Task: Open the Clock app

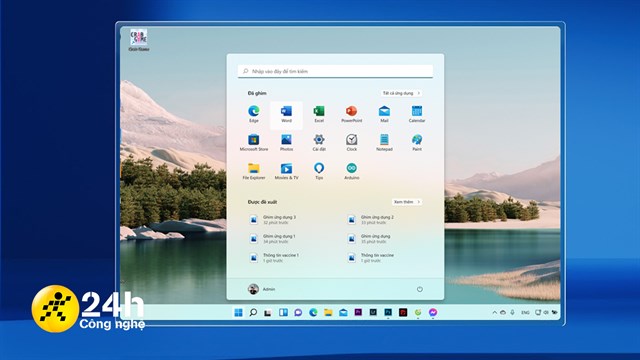Action: [x=351, y=142]
